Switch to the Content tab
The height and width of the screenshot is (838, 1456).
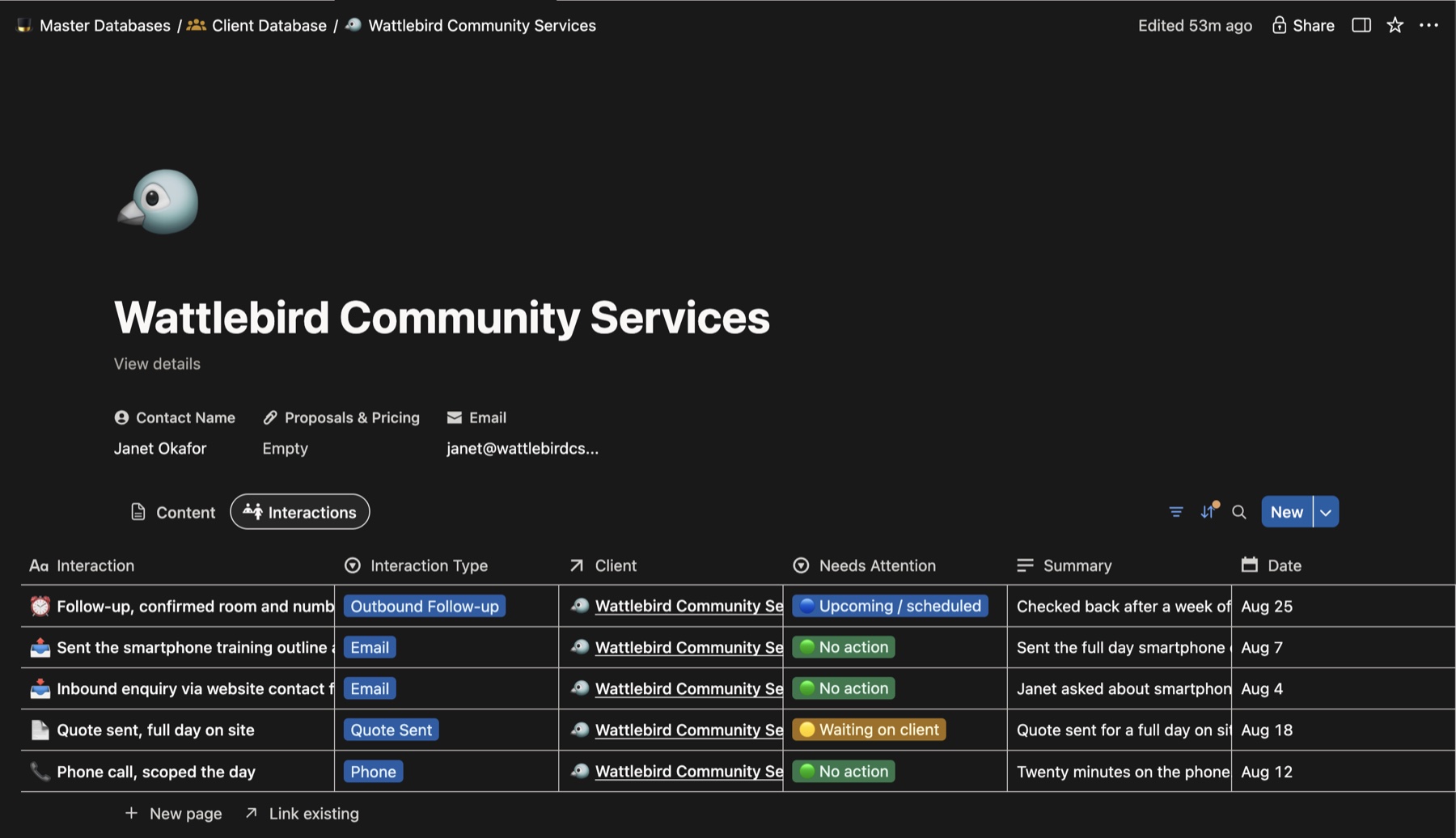click(173, 512)
